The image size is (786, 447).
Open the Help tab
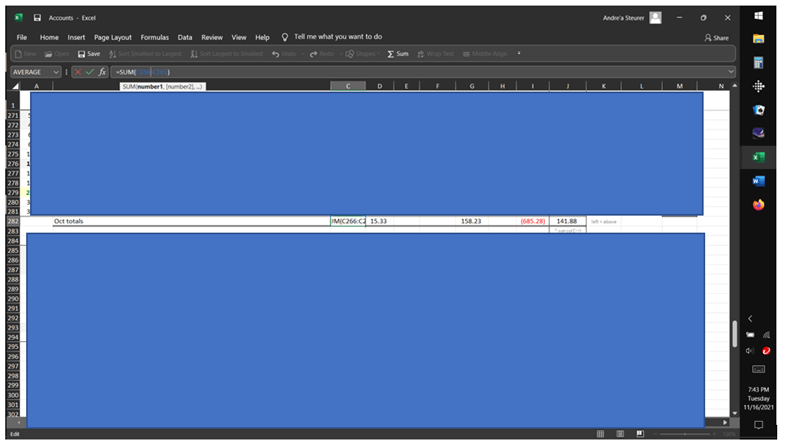click(262, 37)
